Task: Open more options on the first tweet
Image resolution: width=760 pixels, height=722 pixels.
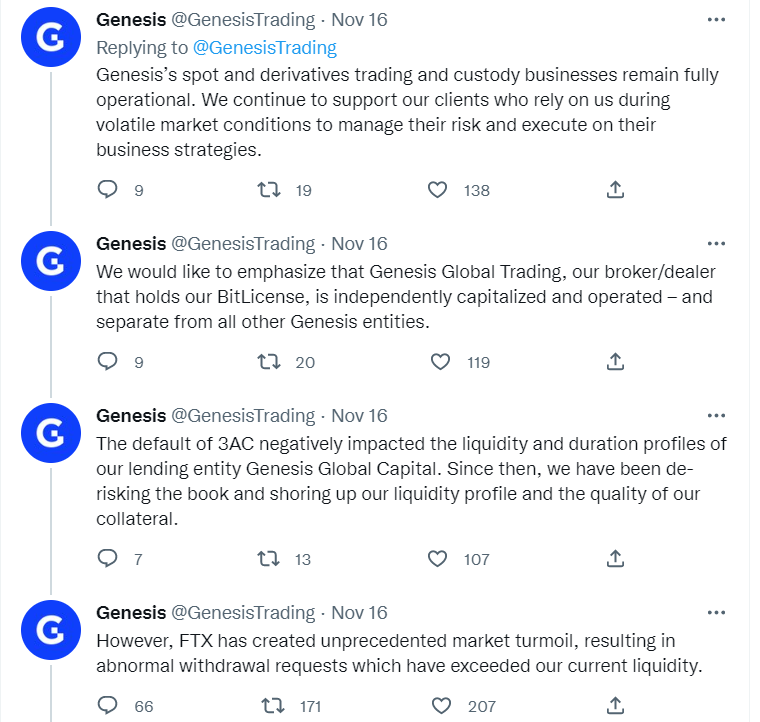Action: [x=716, y=20]
